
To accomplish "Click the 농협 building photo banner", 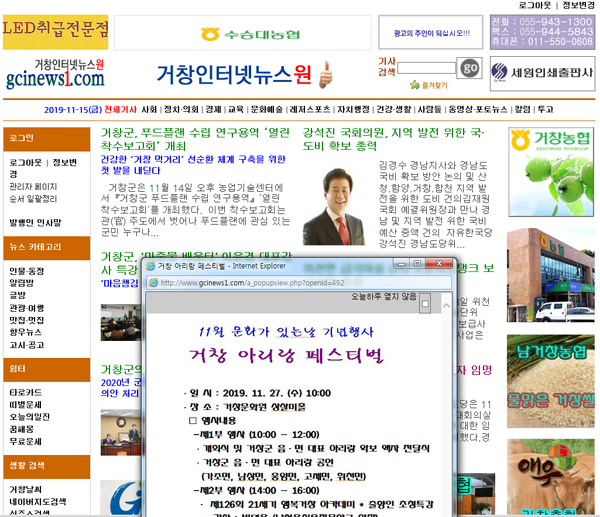I will [551, 275].
